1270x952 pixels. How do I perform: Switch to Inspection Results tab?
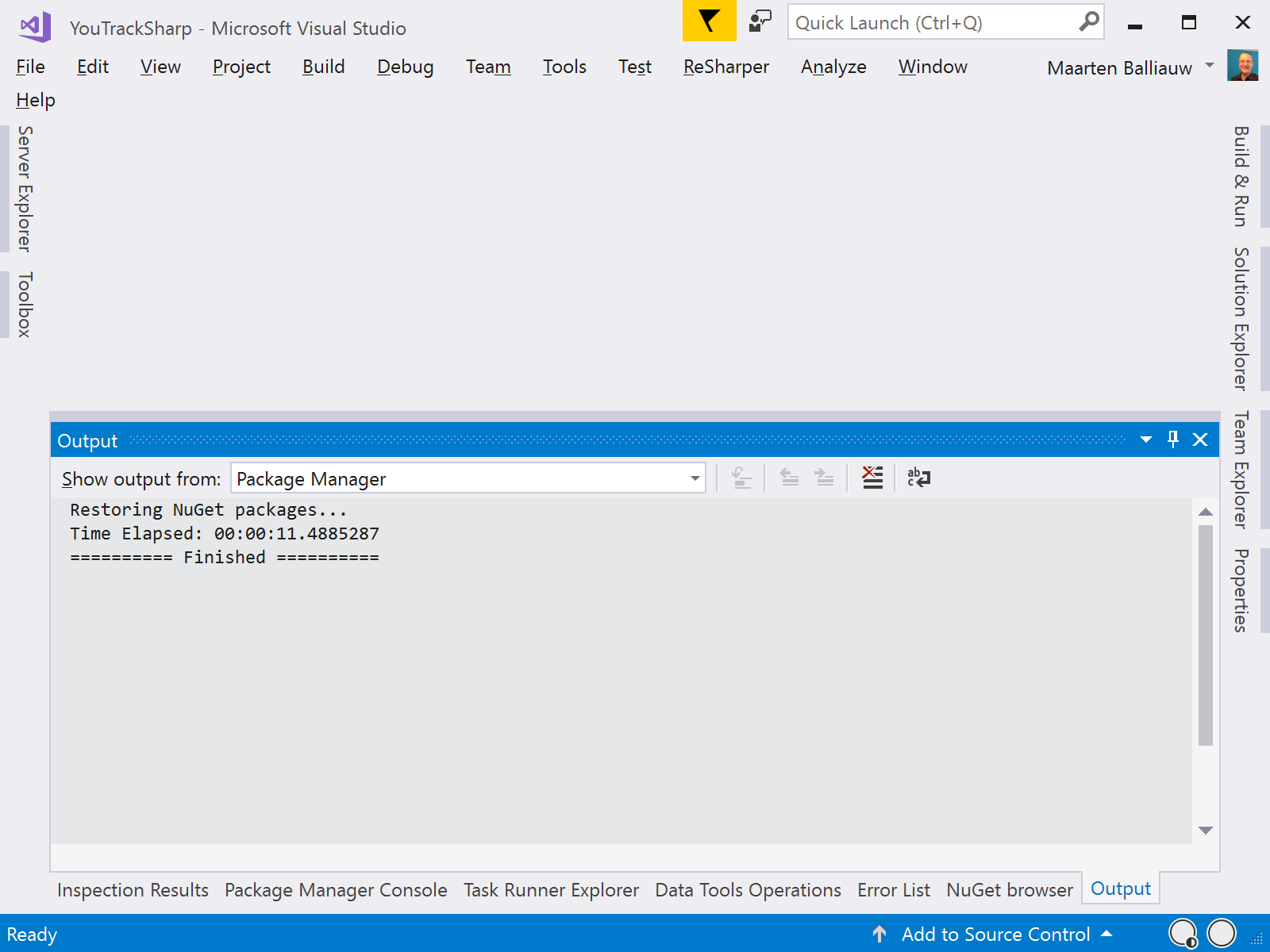coord(133,890)
